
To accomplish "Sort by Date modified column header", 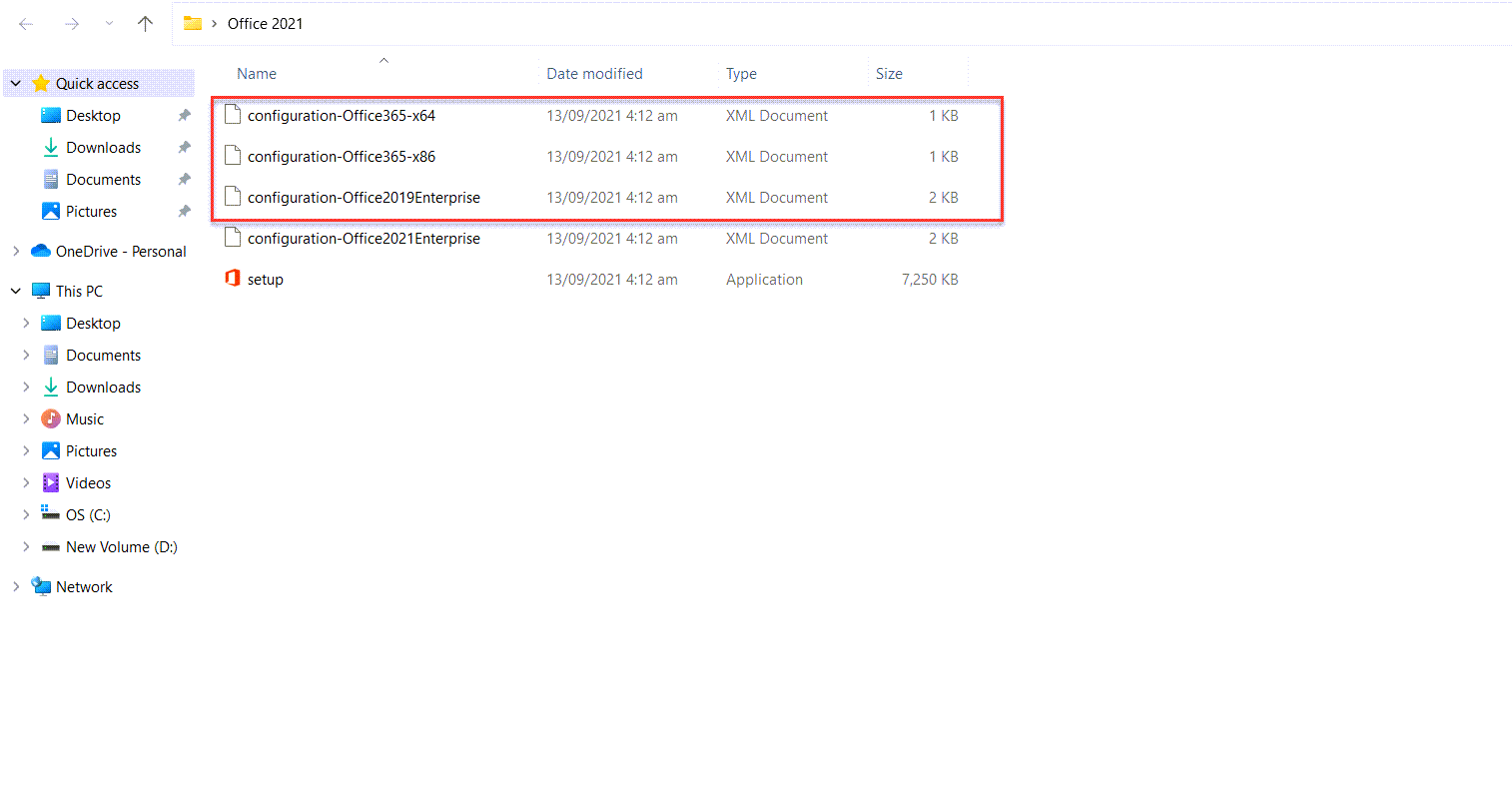I will [x=594, y=74].
